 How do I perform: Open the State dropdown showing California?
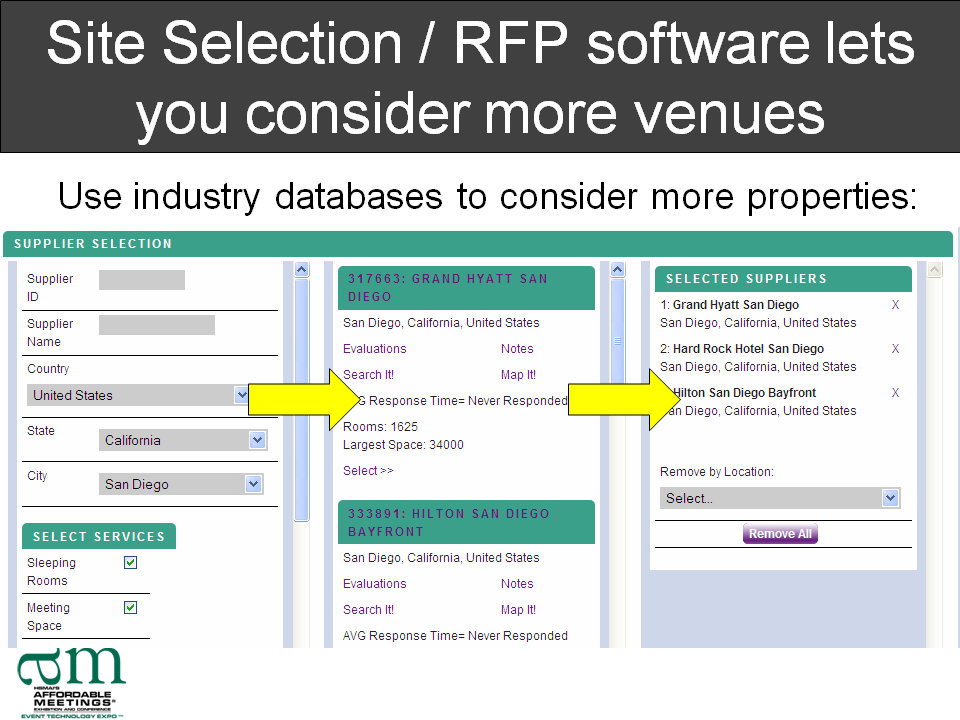[x=183, y=440]
